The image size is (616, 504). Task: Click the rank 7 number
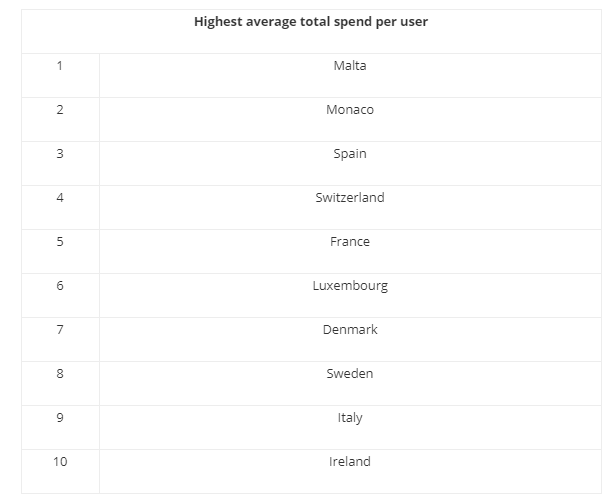tap(60, 330)
